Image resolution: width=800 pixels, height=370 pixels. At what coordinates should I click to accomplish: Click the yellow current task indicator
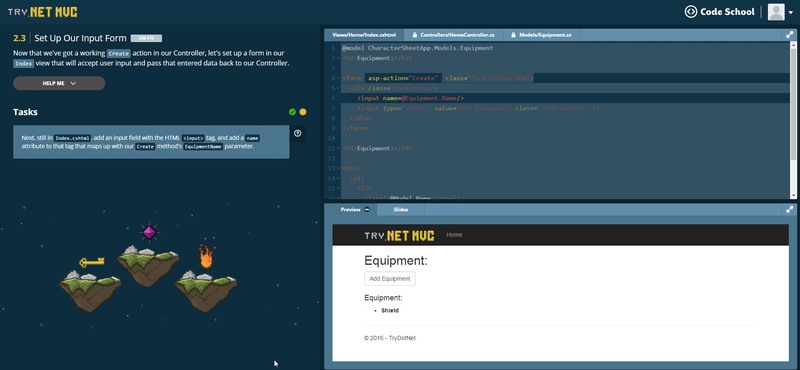click(303, 112)
